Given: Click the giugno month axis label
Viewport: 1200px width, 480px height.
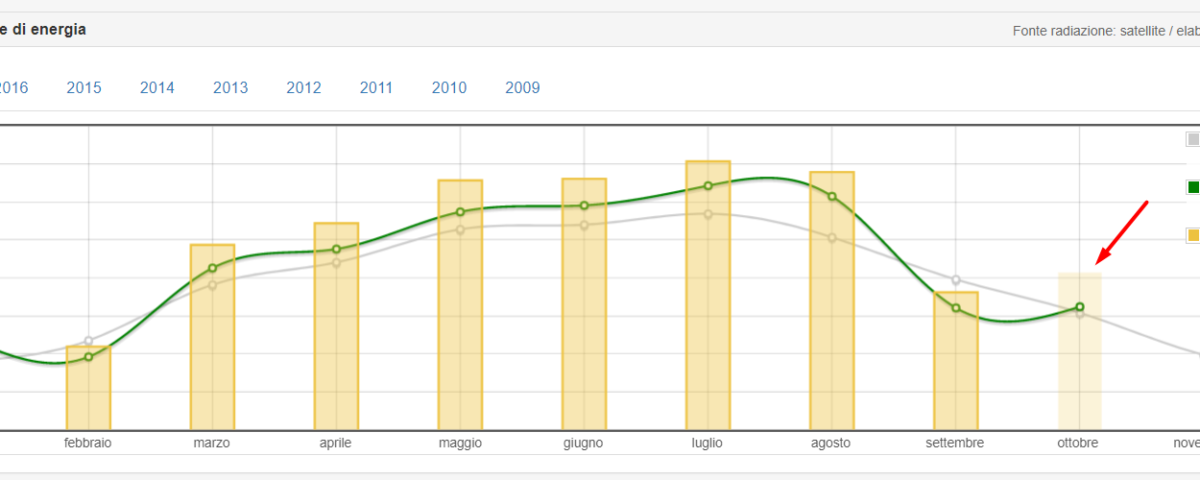Looking at the screenshot, I should pyautogui.click(x=584, y=443).
